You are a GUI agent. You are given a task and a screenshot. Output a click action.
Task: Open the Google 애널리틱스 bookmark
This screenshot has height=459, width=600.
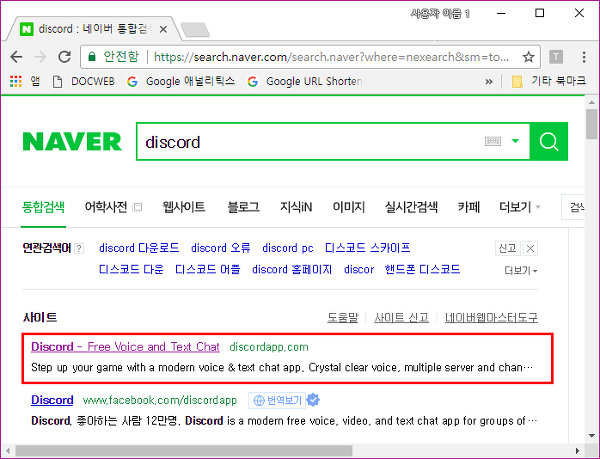point(181,81)
